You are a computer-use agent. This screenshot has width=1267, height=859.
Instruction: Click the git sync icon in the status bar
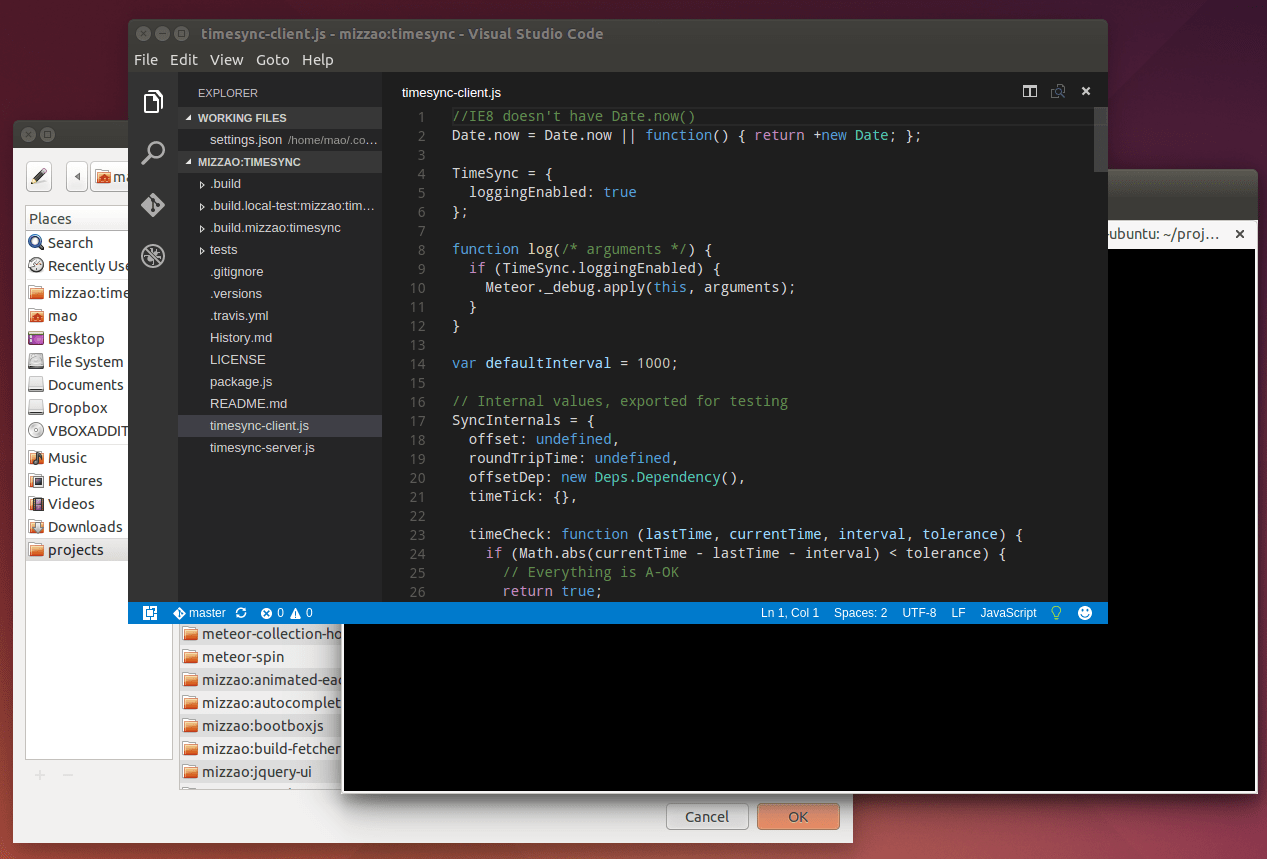[x=241, y=613]
